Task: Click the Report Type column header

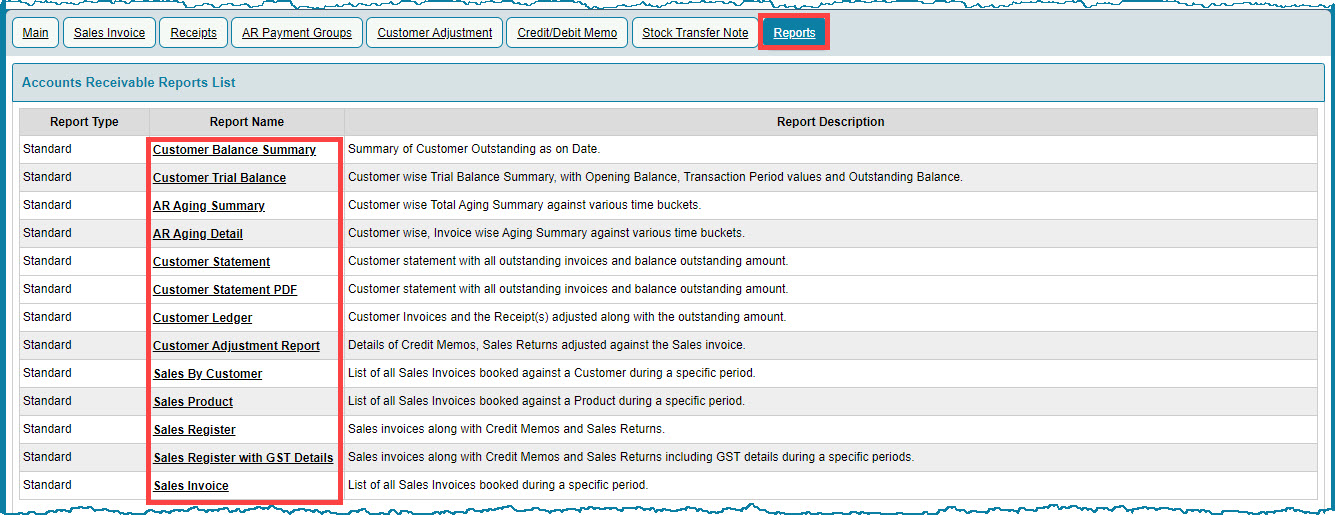Action: click(x=84, y=122)
